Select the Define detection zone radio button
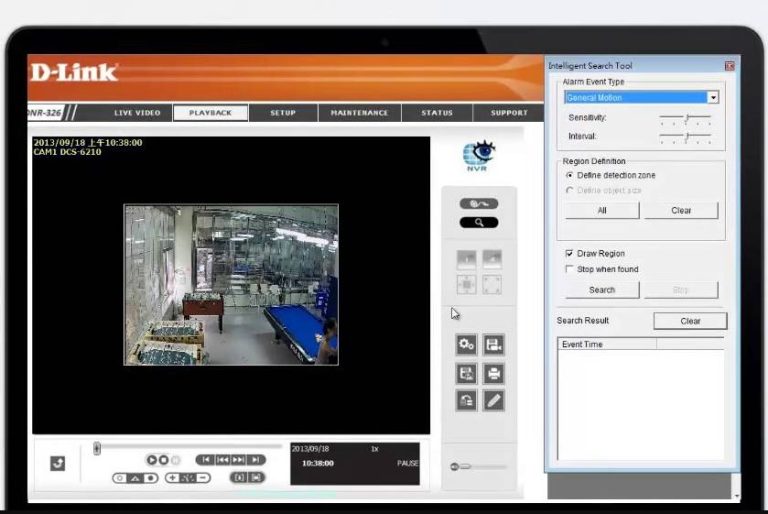The width and height of the screenshot is (768, 514). coord(570,175)
